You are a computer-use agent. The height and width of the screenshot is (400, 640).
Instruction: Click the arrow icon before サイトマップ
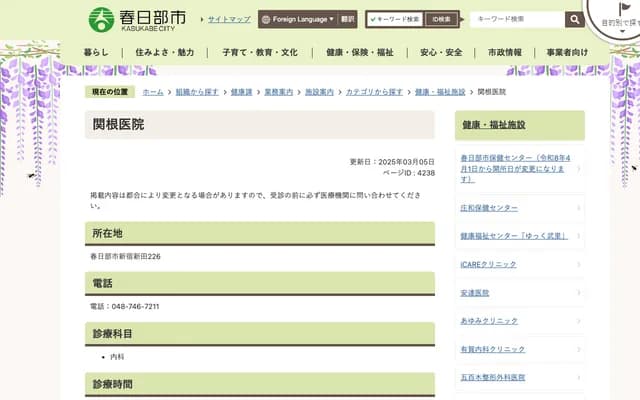tap(200, 19)
